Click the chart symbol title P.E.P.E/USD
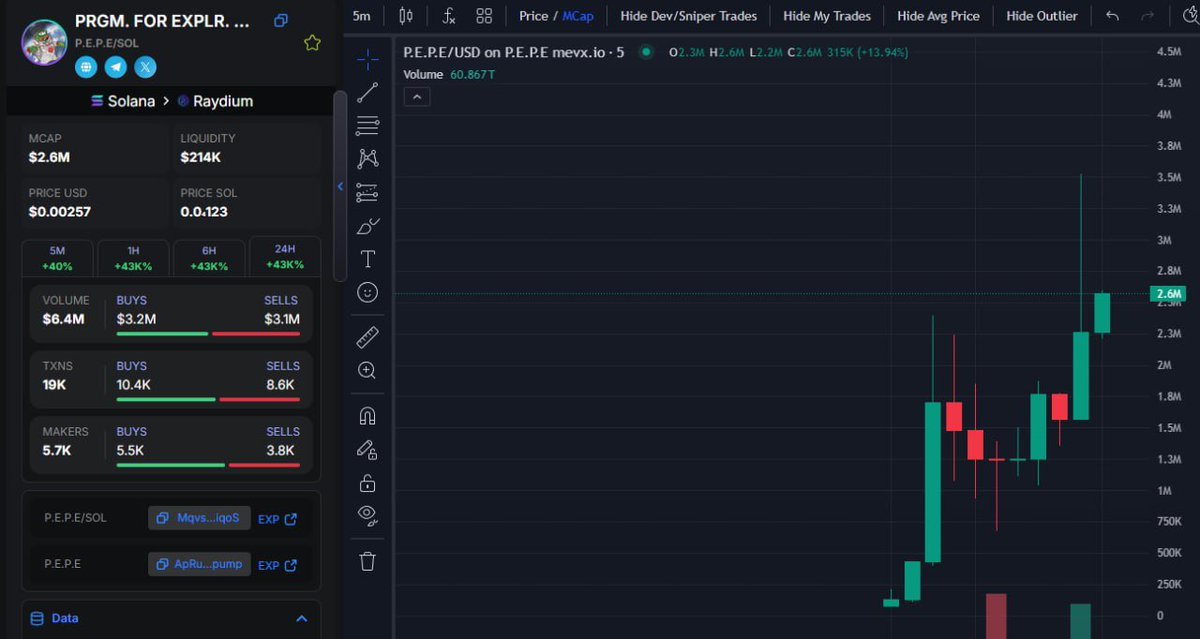Image resolution: width=1200 pixels, height=639 pixels. coord(513,52)
